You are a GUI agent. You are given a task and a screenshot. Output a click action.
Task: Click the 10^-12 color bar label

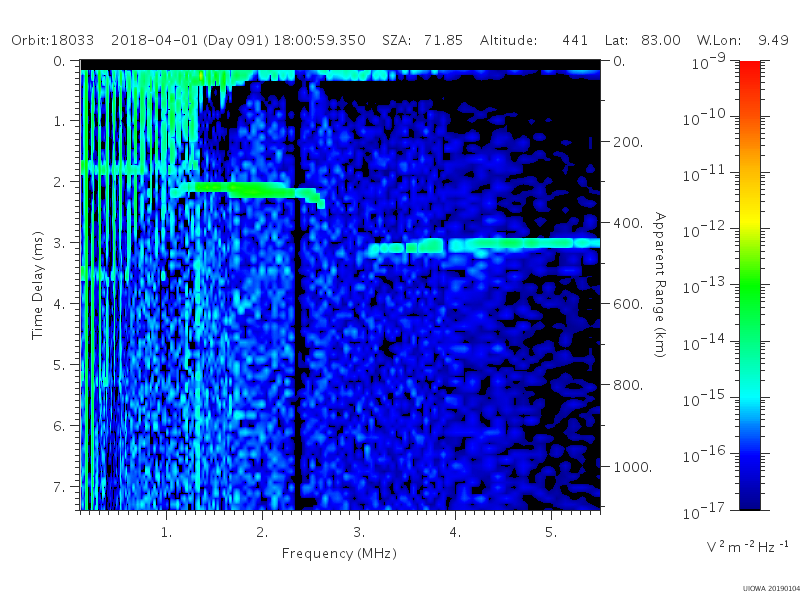coord(704,229)
